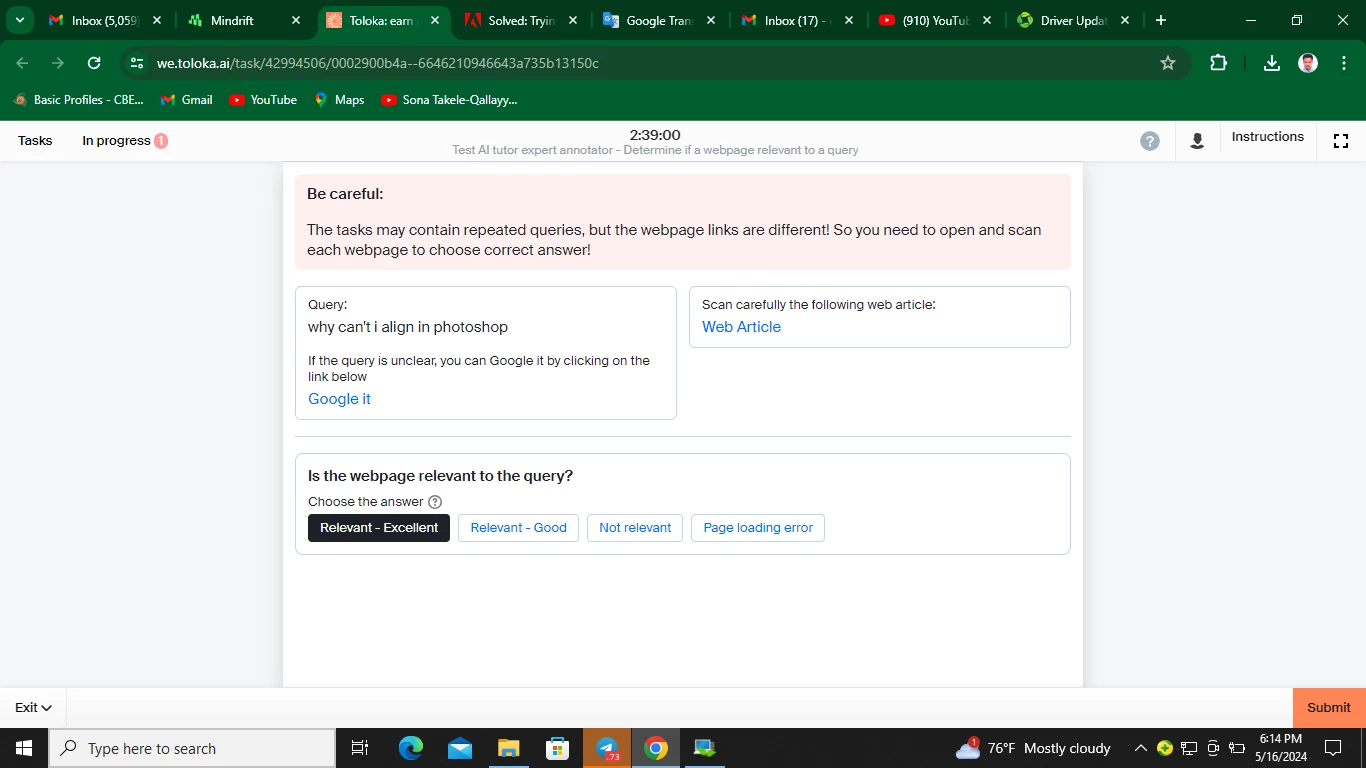Select the Page loading error answer

(758, 528)
